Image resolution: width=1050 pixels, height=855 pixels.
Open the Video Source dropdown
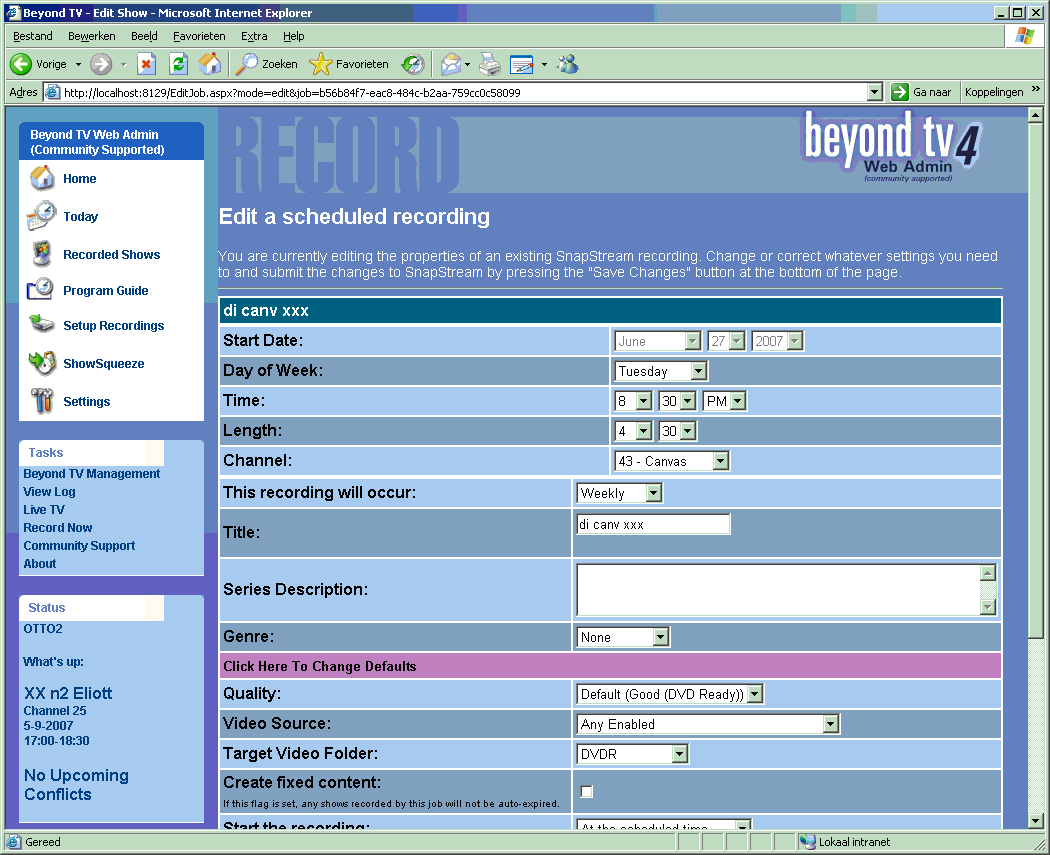tap(708, 724)
